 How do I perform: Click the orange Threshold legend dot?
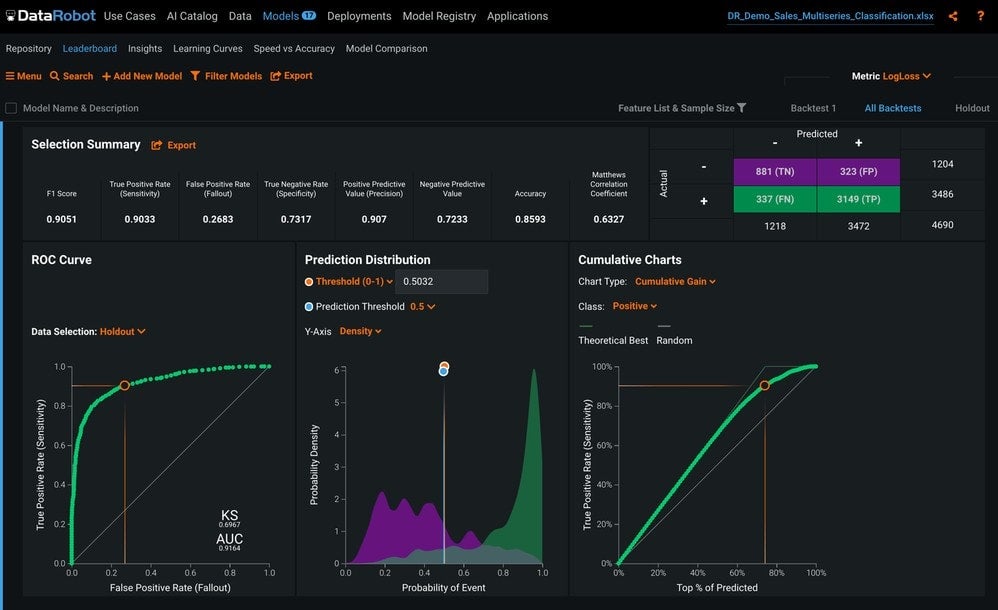[309, 281]
